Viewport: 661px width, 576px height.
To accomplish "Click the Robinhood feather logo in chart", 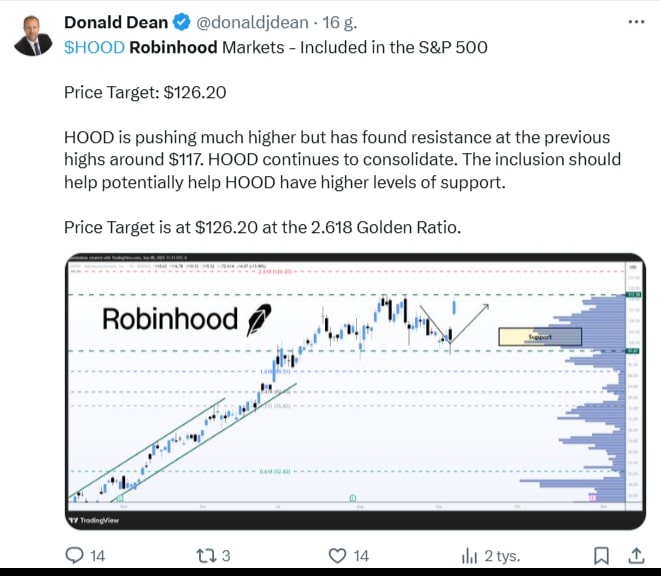I will pyautogui.click(x=256, y=319).
